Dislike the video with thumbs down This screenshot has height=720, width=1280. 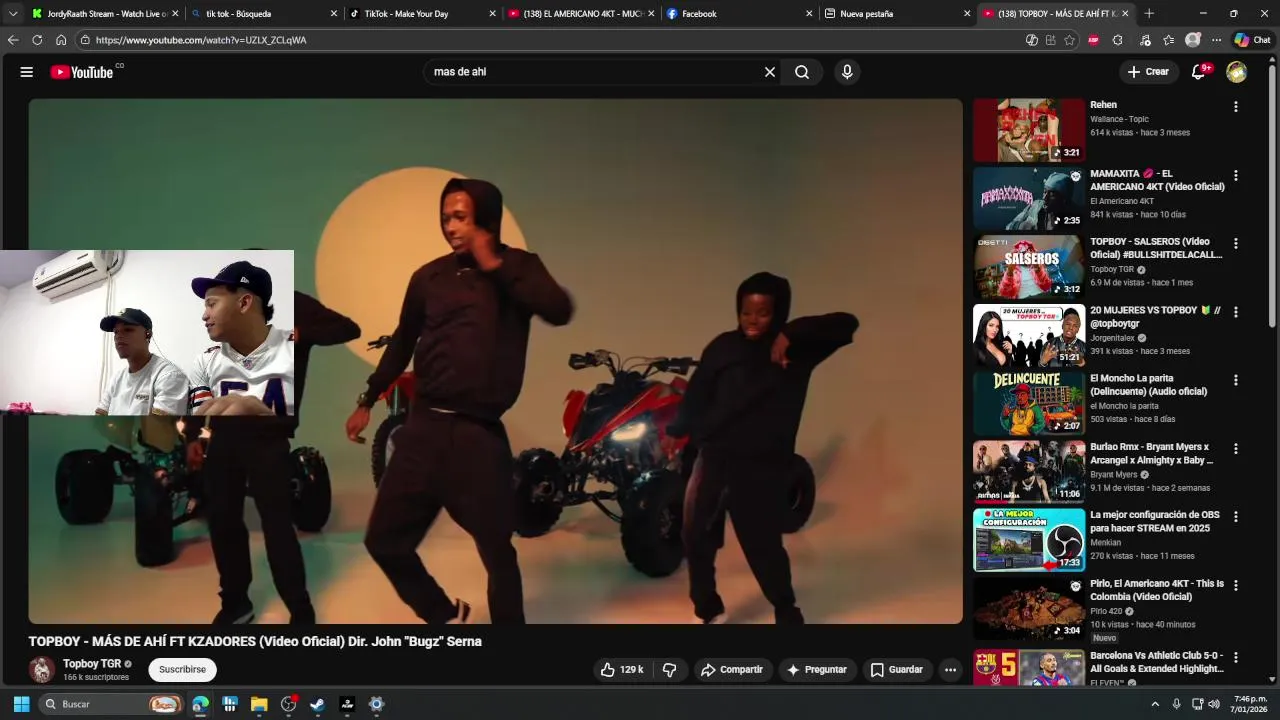tap(670, 670)
